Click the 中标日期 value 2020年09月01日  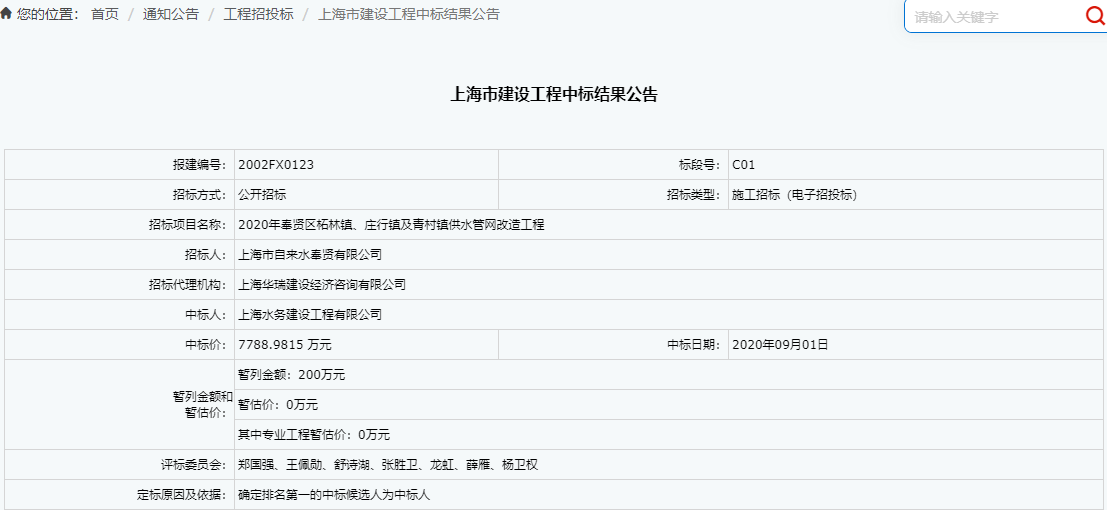780,345
